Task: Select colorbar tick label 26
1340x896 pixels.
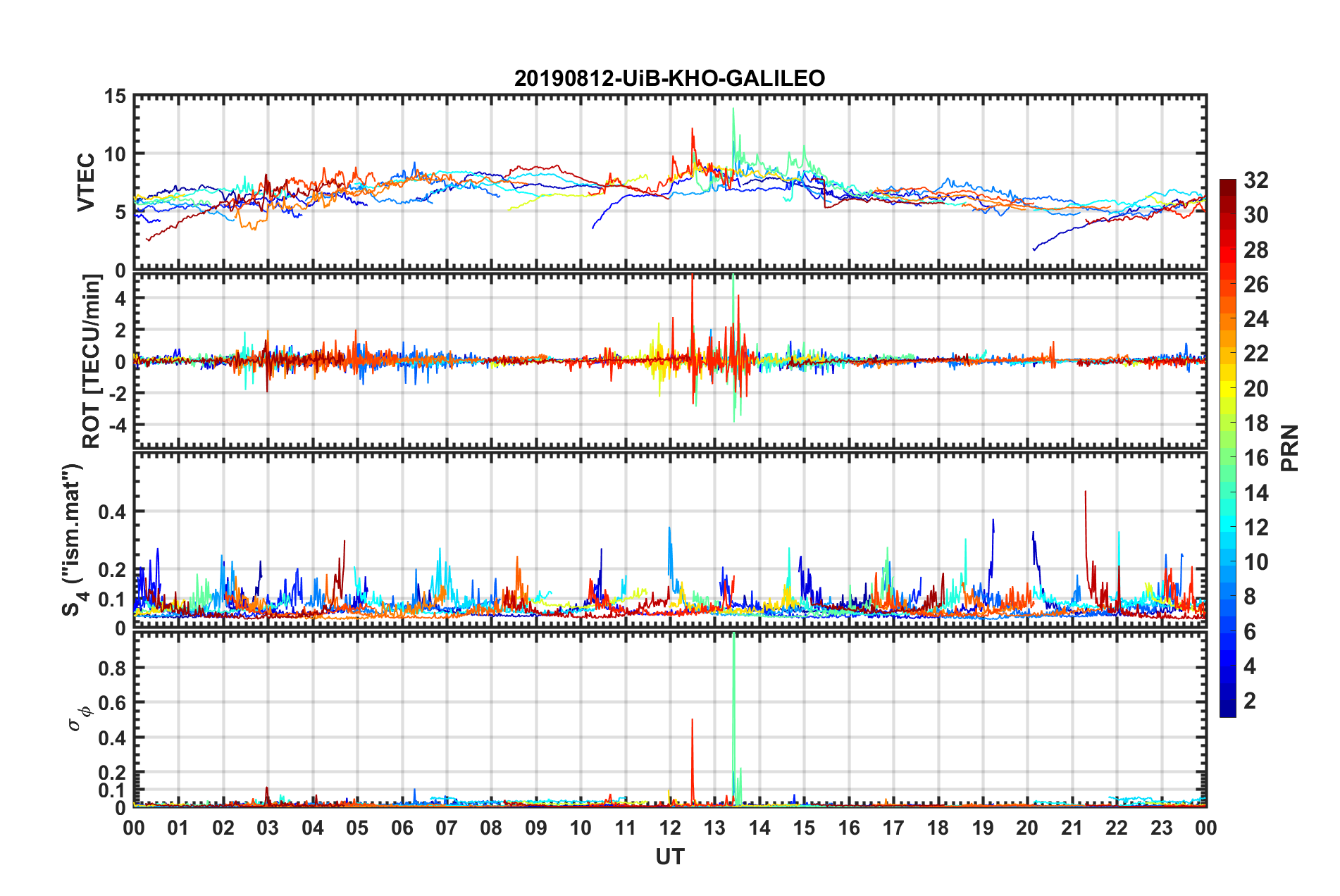Action: click(x=1255, y=285)
